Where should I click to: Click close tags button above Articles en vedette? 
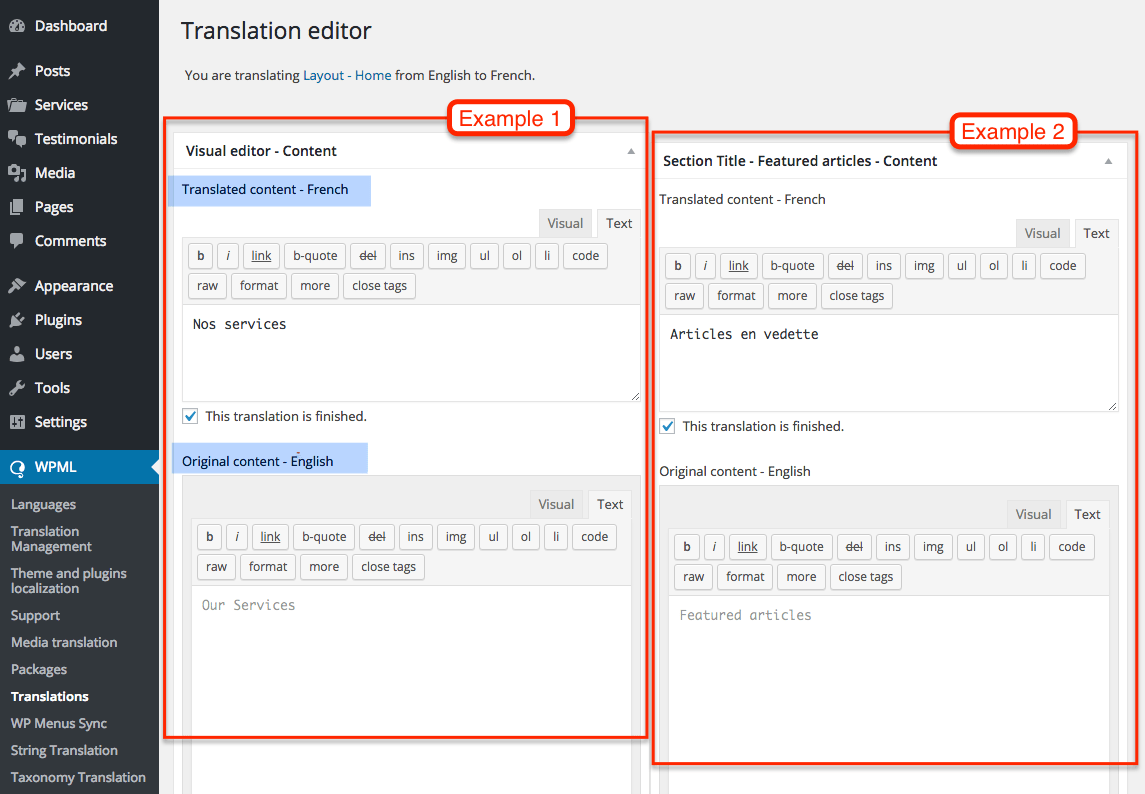tap(857, 295)
